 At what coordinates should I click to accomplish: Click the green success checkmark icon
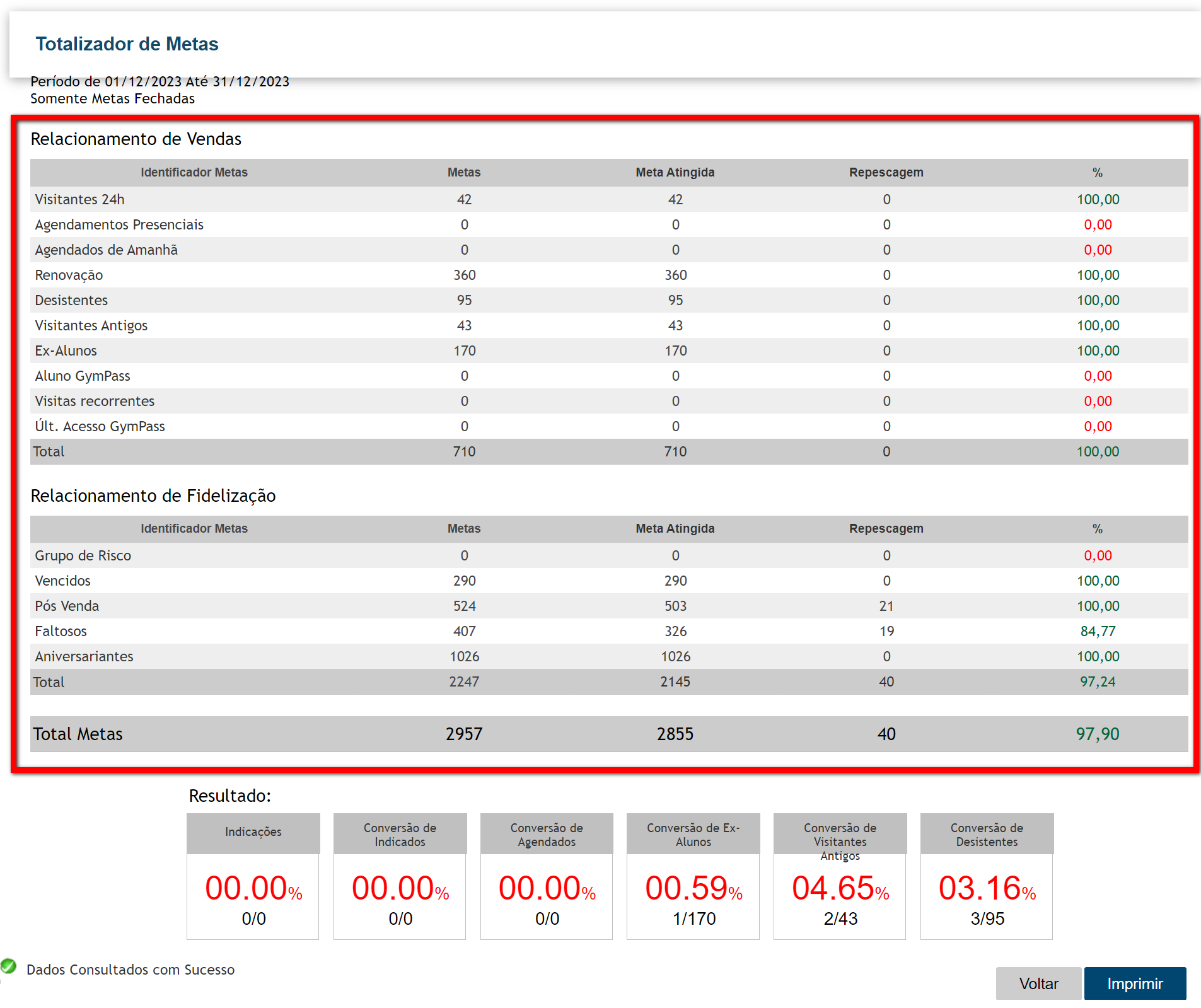point(9,966)
